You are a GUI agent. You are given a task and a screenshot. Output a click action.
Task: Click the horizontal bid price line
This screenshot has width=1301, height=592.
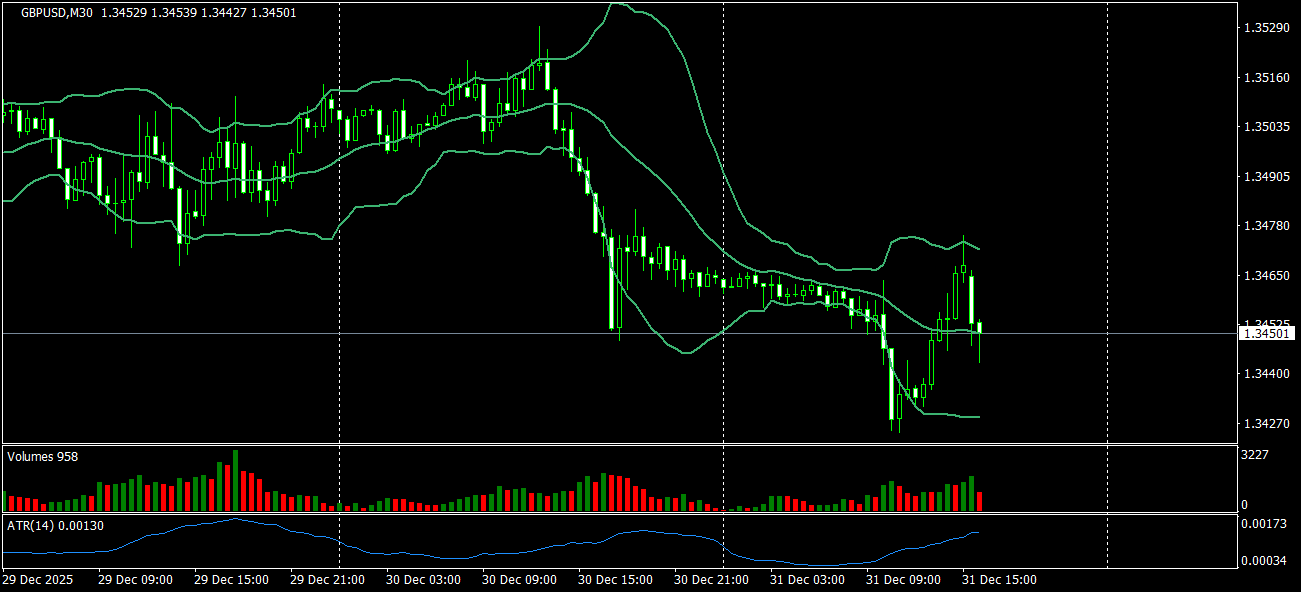pos(620,333)
